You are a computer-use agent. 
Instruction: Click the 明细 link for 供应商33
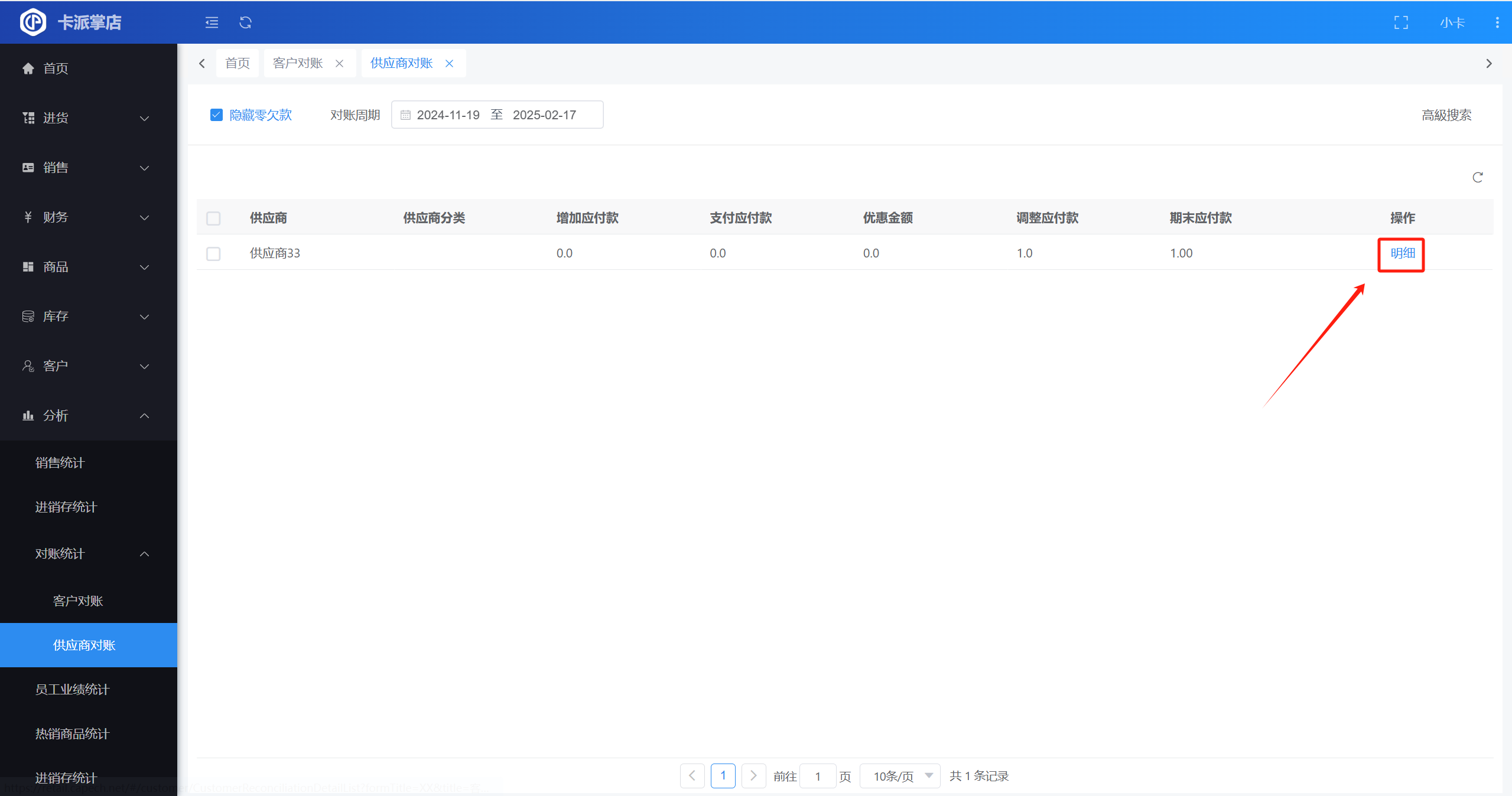(1402, 253)
